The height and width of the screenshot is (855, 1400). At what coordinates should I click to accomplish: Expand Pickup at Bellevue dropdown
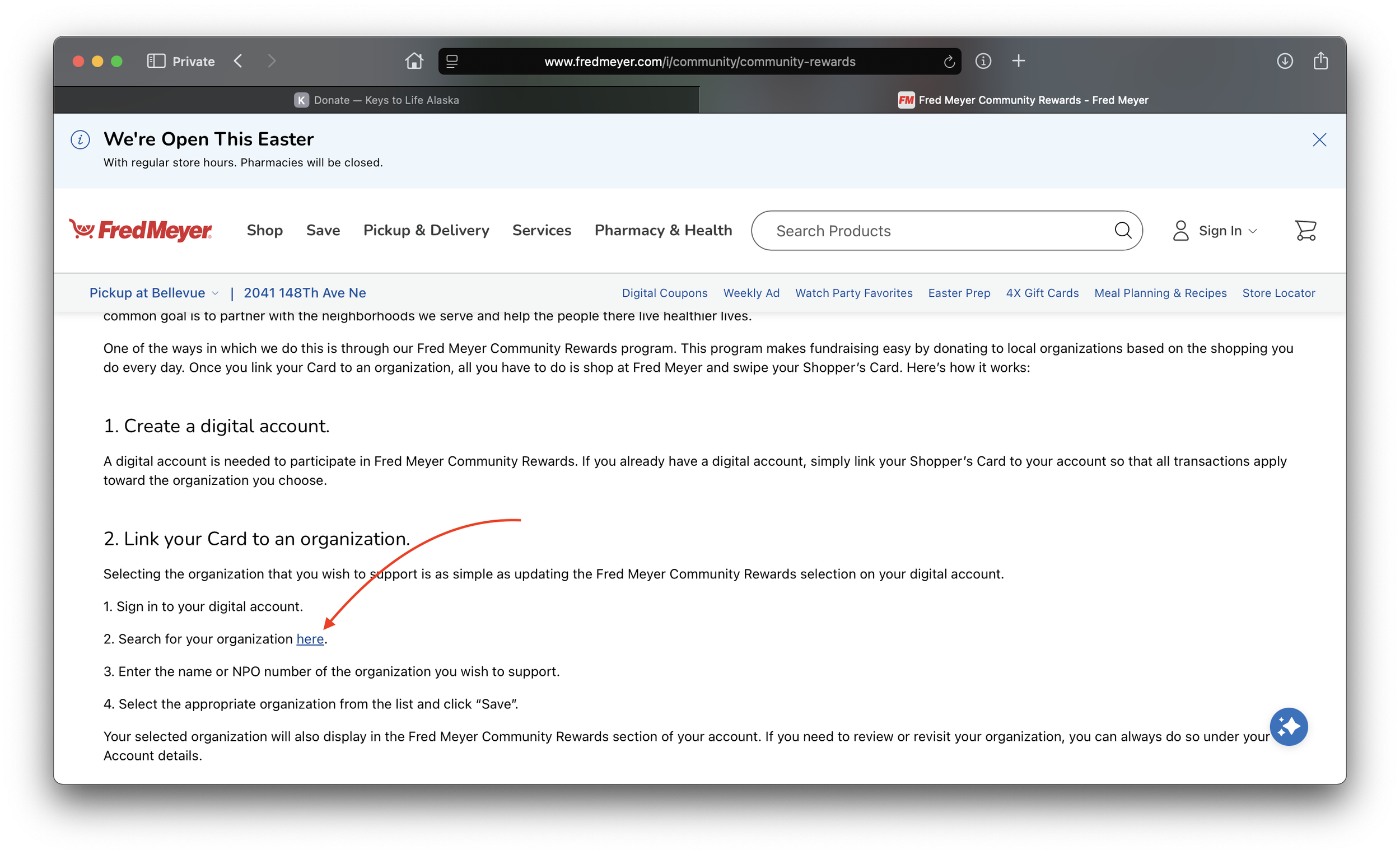(153, 293)
